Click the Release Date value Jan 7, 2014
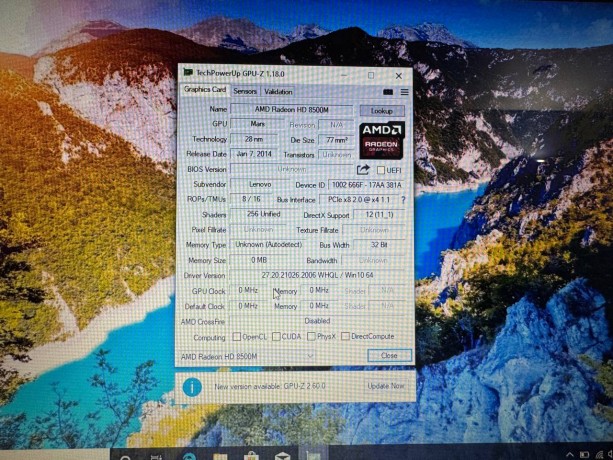This screenshot has width=613, height=460. click(254, 154)
